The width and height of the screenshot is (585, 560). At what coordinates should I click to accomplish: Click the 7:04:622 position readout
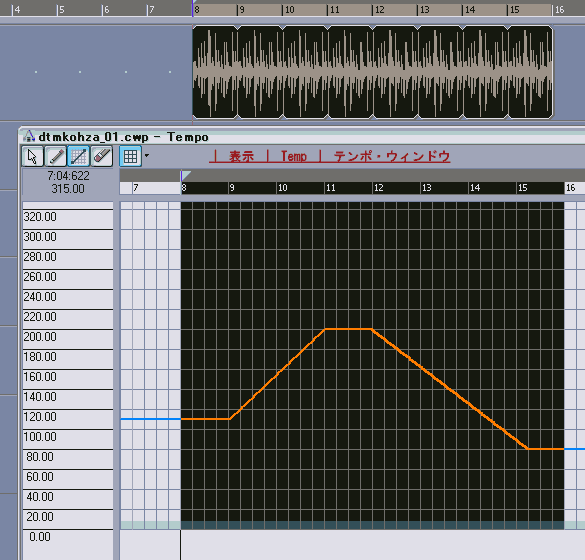[x=68, y=176]
